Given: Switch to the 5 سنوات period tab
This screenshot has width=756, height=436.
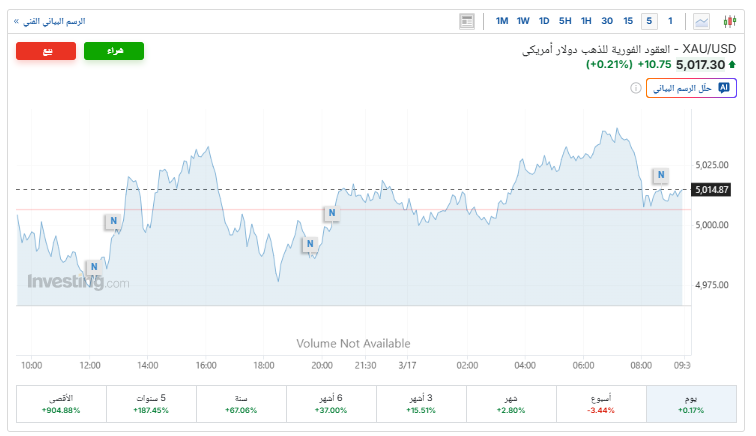Looking at the screenshot, I should click(151, 404).
